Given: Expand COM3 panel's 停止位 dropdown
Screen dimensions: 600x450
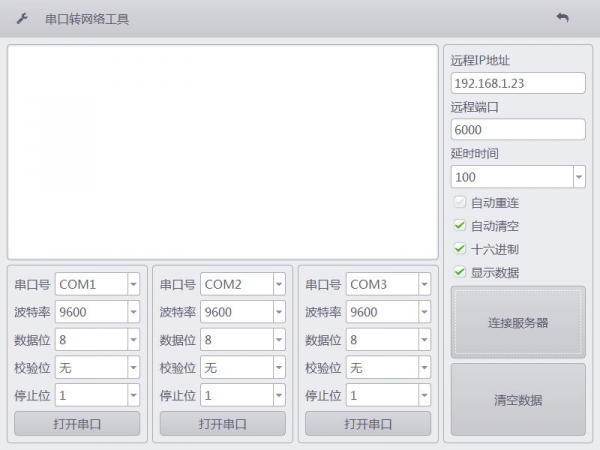Looking at the screenshot, I should tap(424, 395).
